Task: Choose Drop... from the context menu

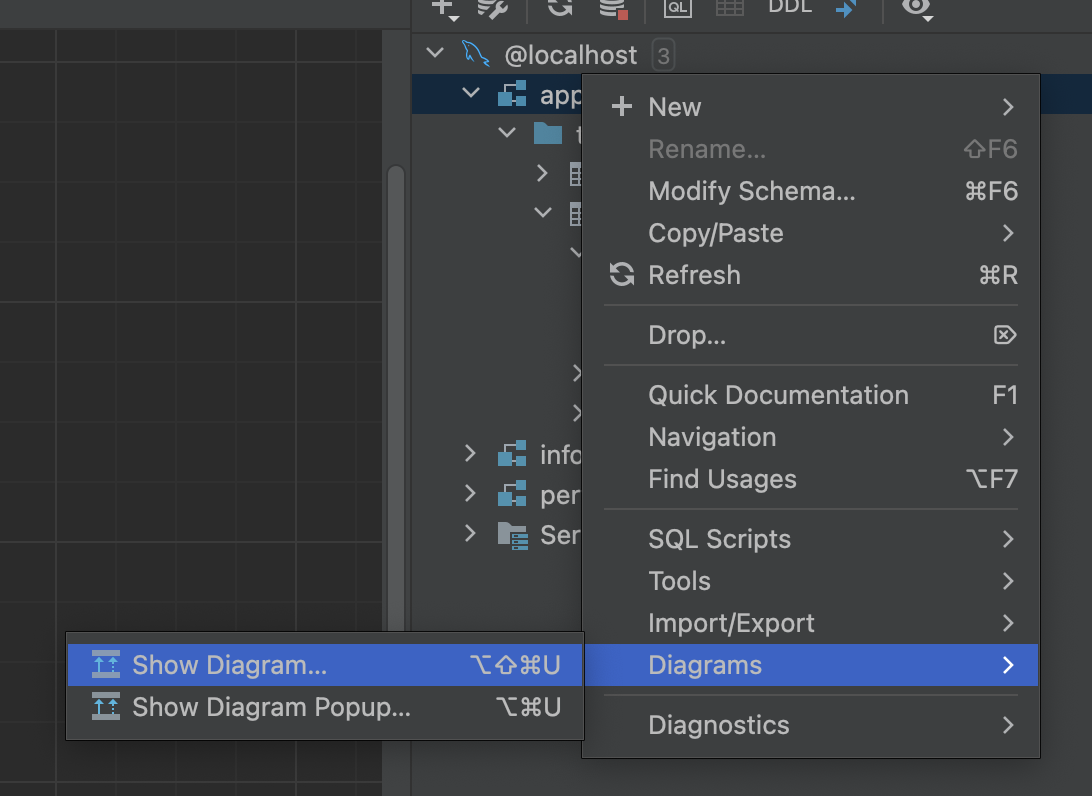Action: 811,335
